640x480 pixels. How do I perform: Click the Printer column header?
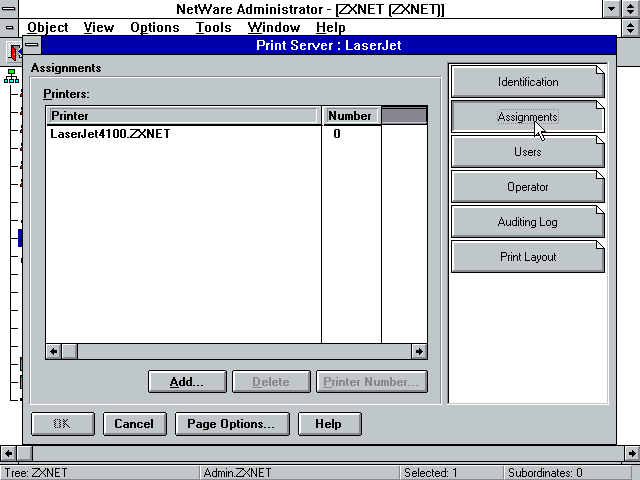pyautogui.click(x=184, y=116)
